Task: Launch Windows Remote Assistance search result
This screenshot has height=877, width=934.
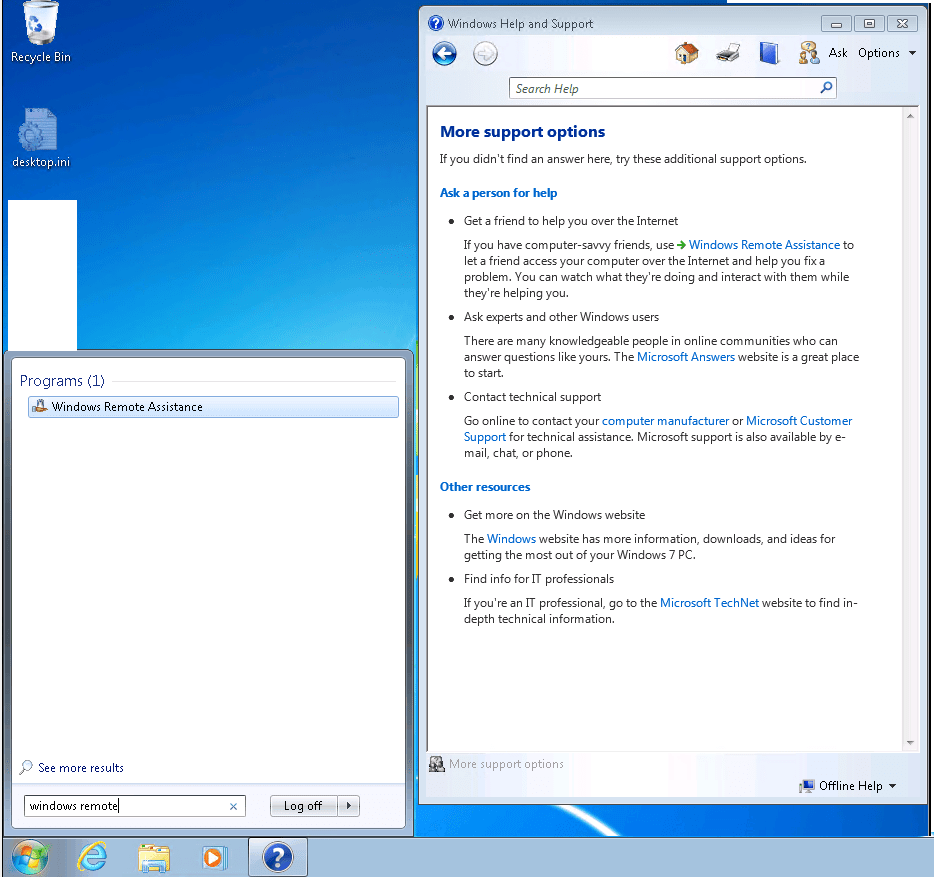Action: [x=213, y=407]
